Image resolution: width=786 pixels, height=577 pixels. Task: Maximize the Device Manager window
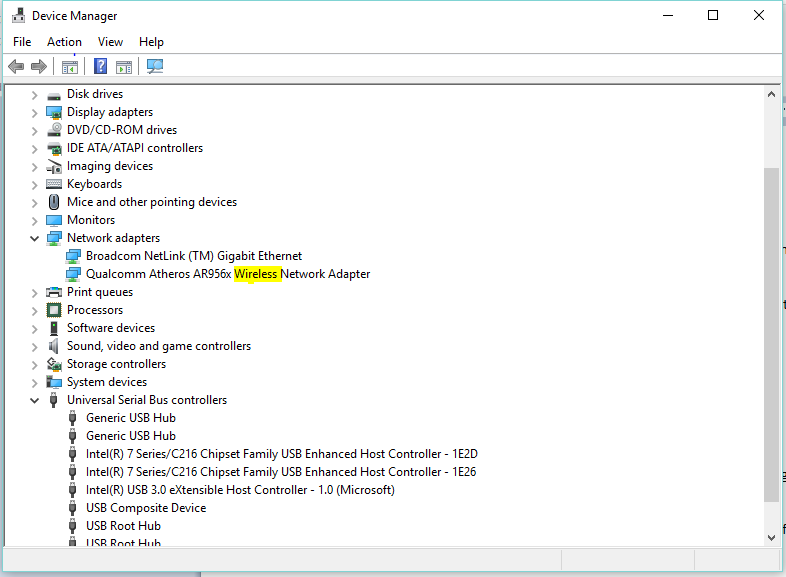point(713,16)
